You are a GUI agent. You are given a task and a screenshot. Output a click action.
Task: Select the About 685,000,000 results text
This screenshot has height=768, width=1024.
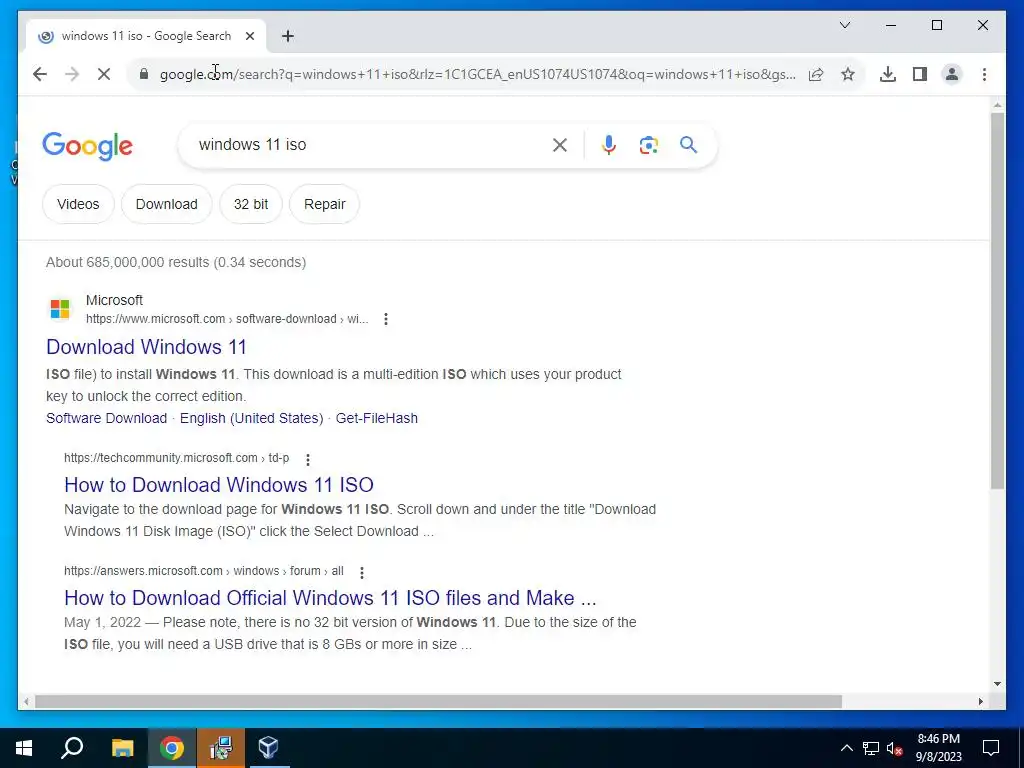click(x=176, y=262)
